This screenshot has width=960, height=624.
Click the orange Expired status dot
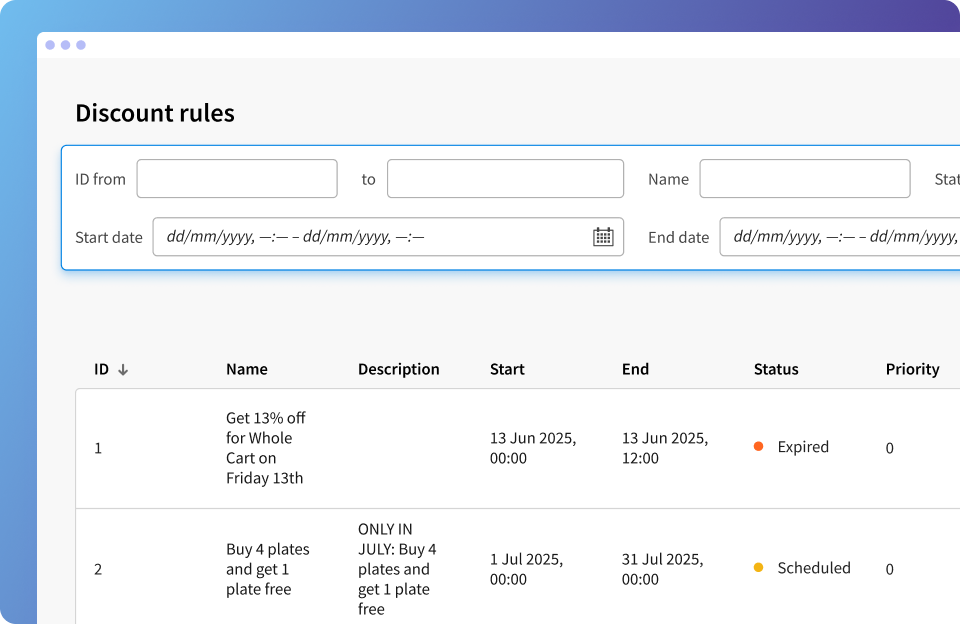[759, 446]
